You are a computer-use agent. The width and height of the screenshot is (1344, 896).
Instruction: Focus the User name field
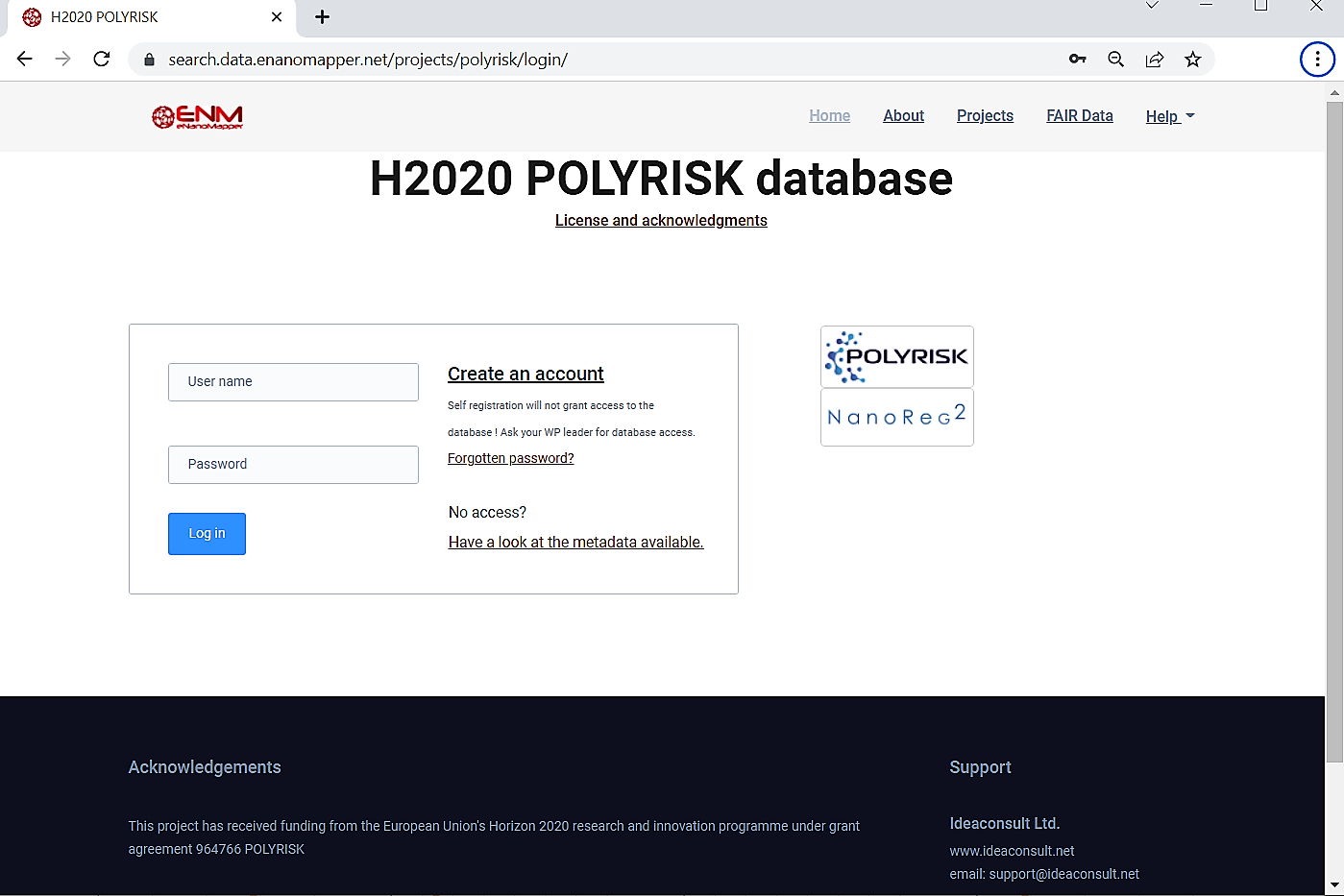coord(293,382)
